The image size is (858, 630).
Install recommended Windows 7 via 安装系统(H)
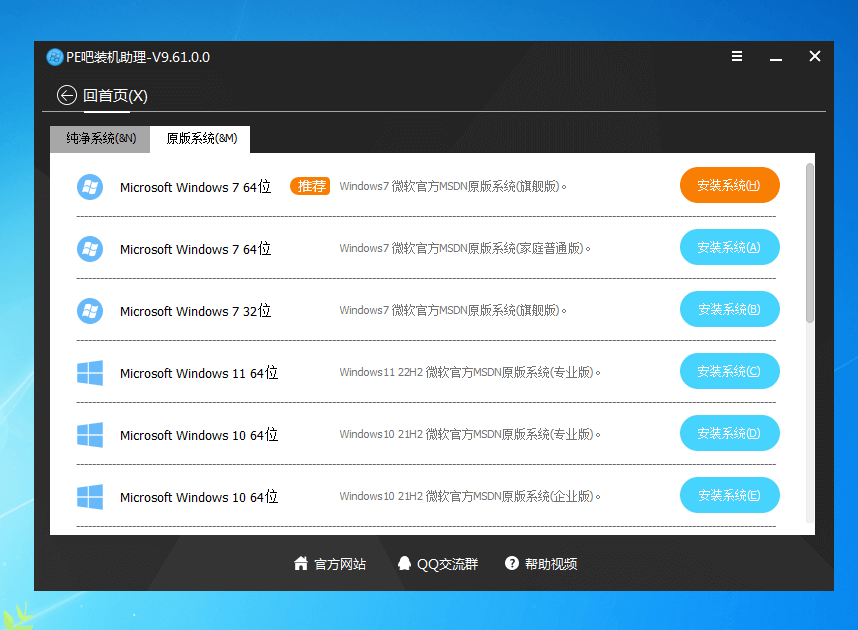pos(729,185)
